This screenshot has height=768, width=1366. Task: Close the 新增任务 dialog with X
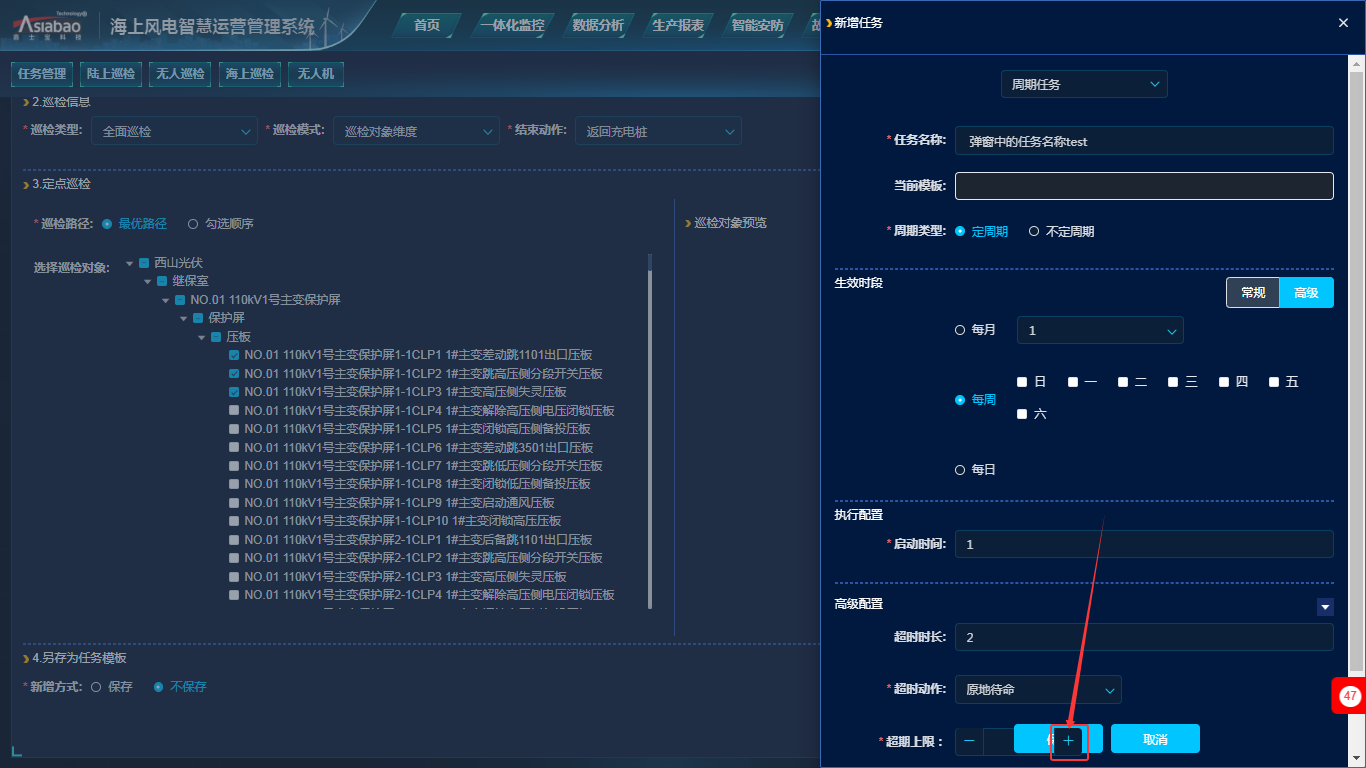[x=1343, y=23]
